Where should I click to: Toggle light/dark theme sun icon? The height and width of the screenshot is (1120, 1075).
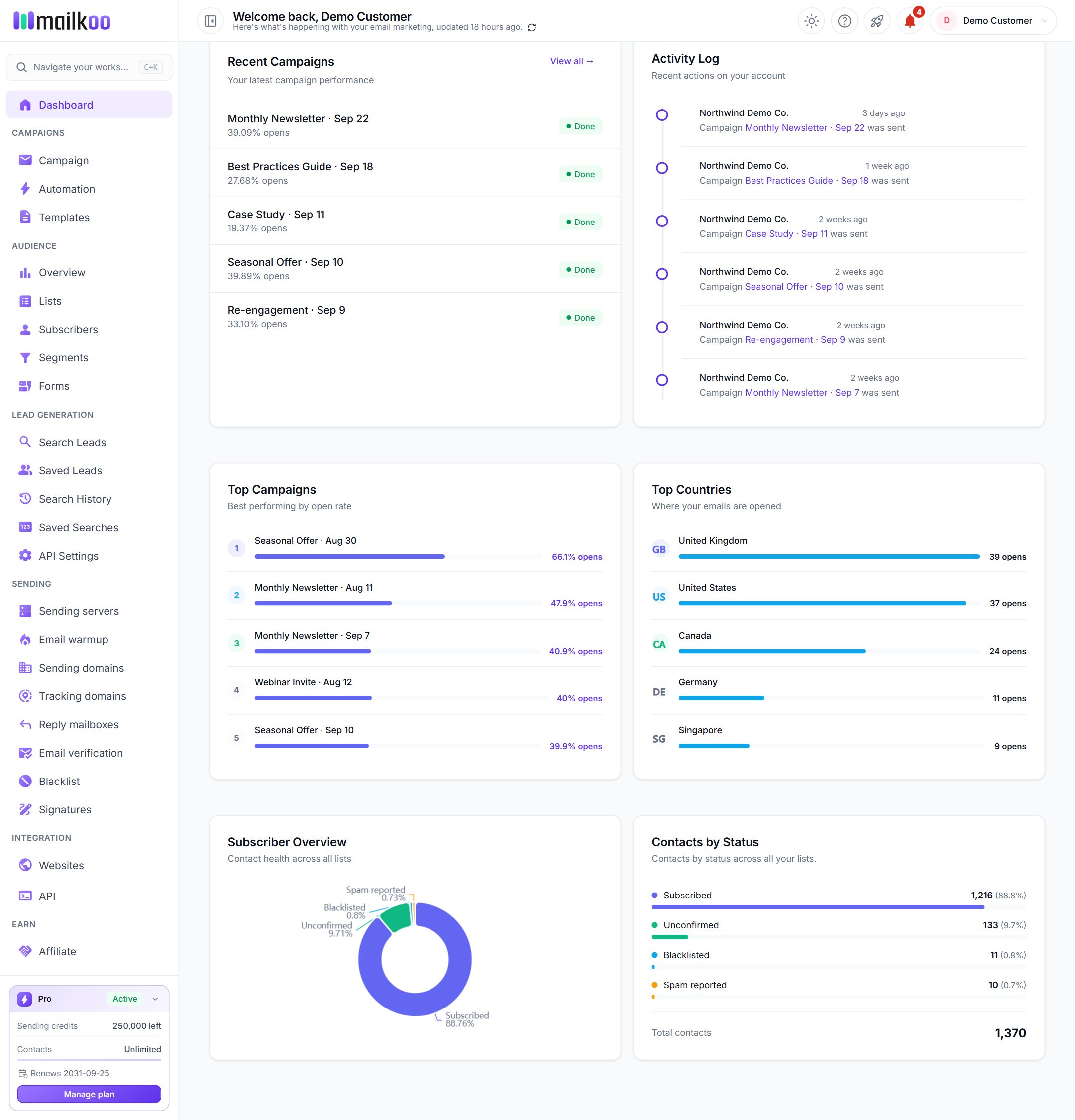pyautogui.click(x=811, y=21)
